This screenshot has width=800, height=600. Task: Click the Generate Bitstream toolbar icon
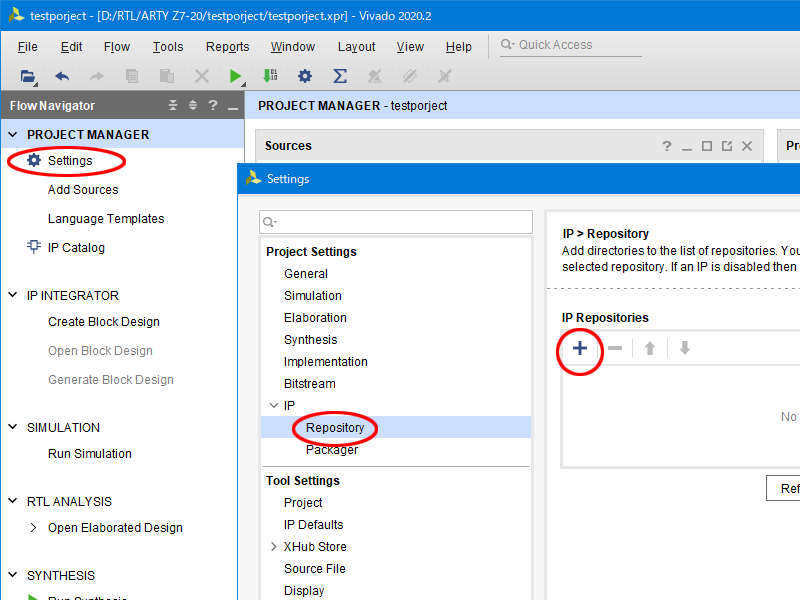coord(270,76)
